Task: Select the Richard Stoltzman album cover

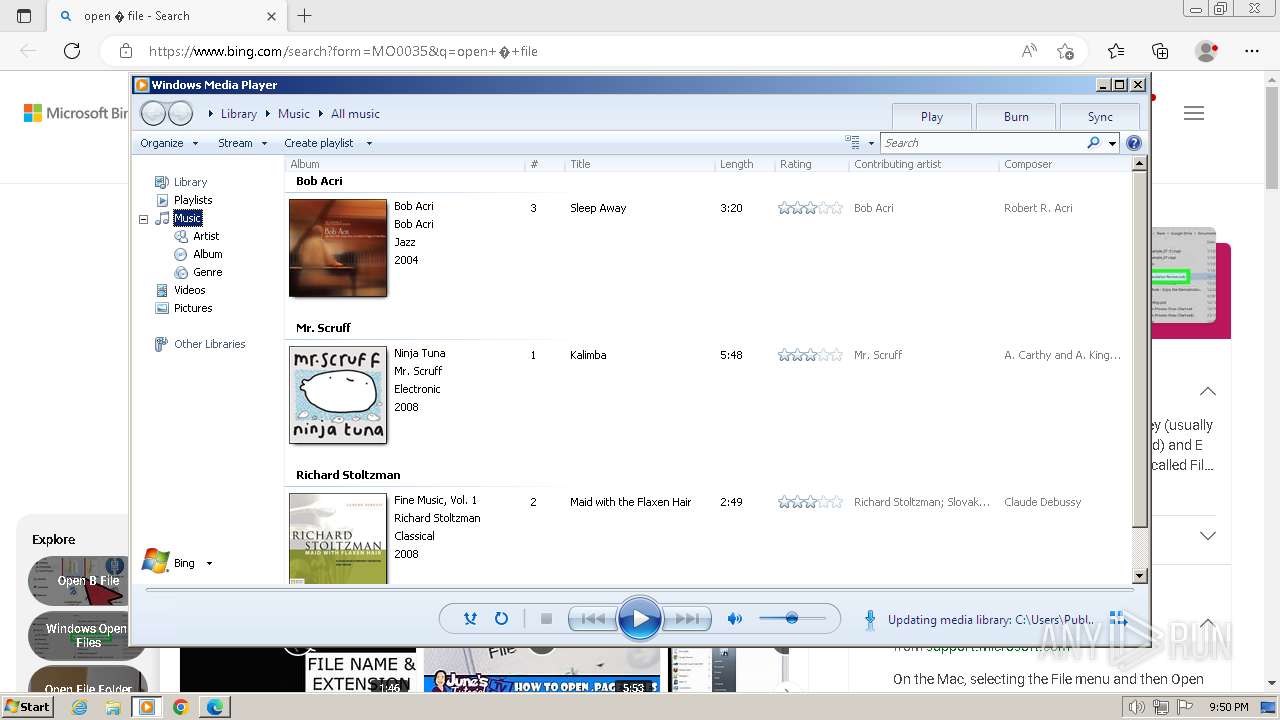Action: click(338, 538)
